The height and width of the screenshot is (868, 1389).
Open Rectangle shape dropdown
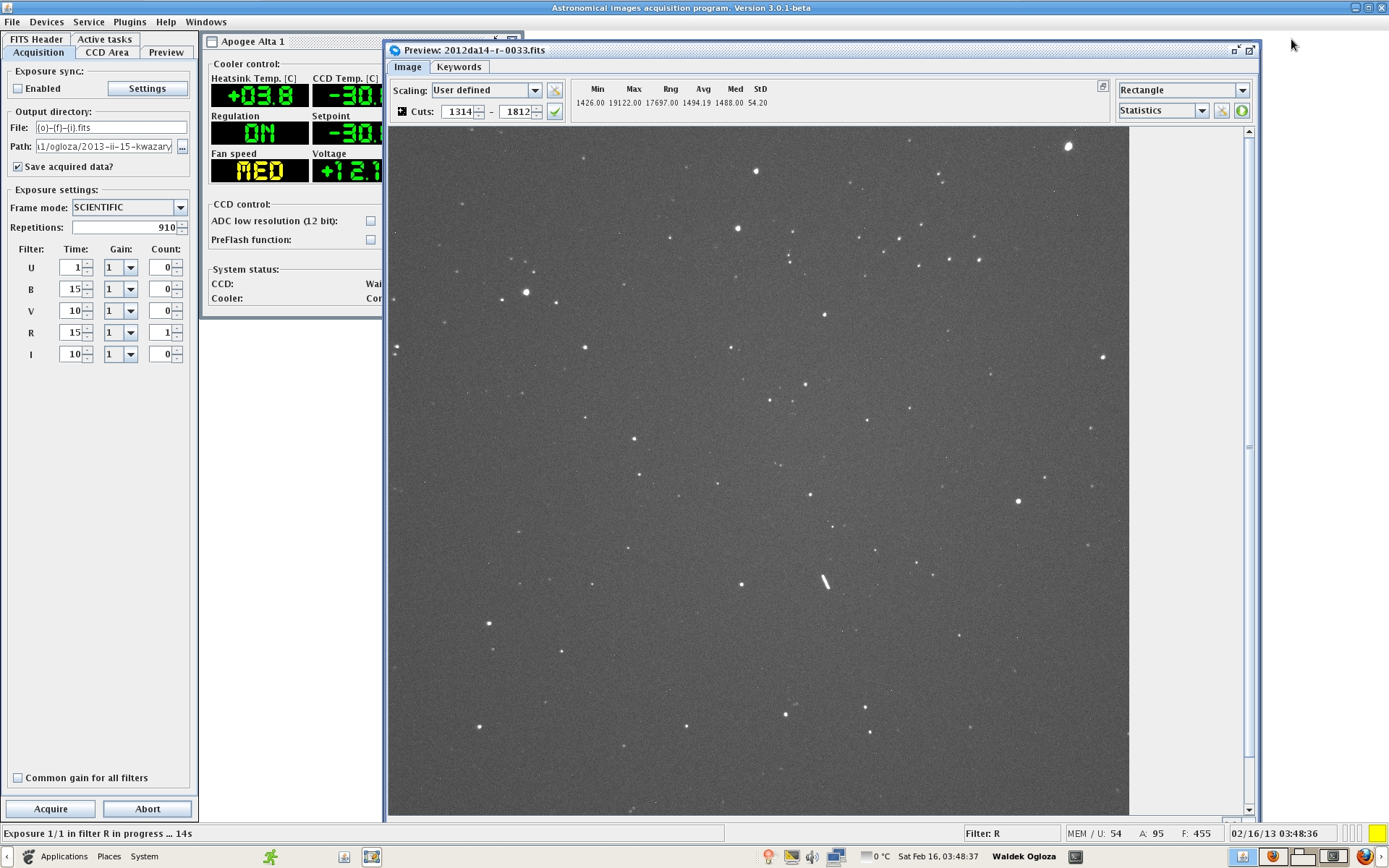[x=1242, y=90]
